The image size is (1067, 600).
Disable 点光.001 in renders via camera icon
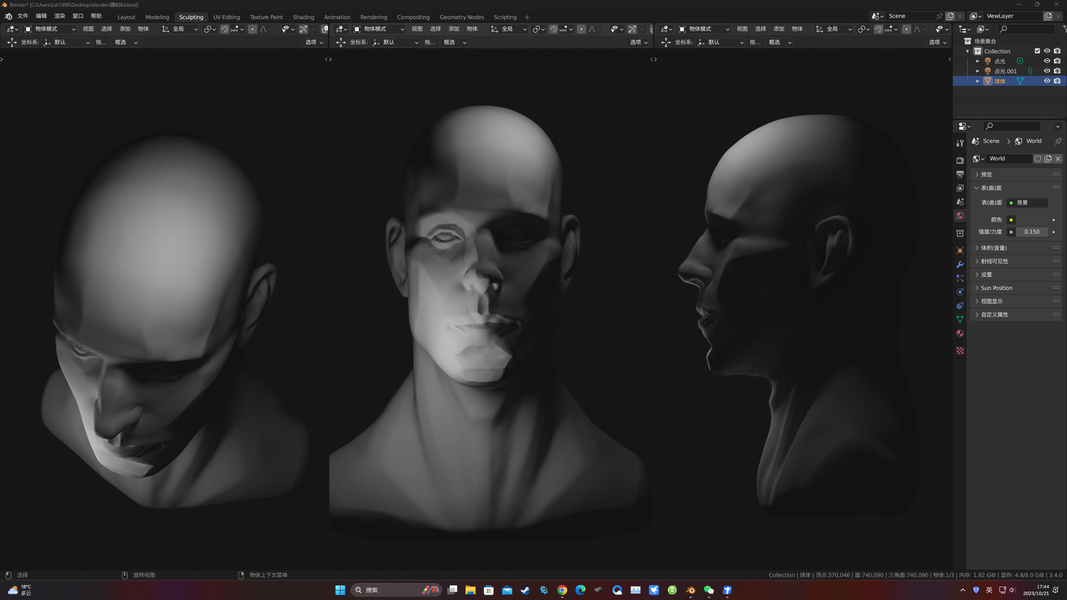1057,71
